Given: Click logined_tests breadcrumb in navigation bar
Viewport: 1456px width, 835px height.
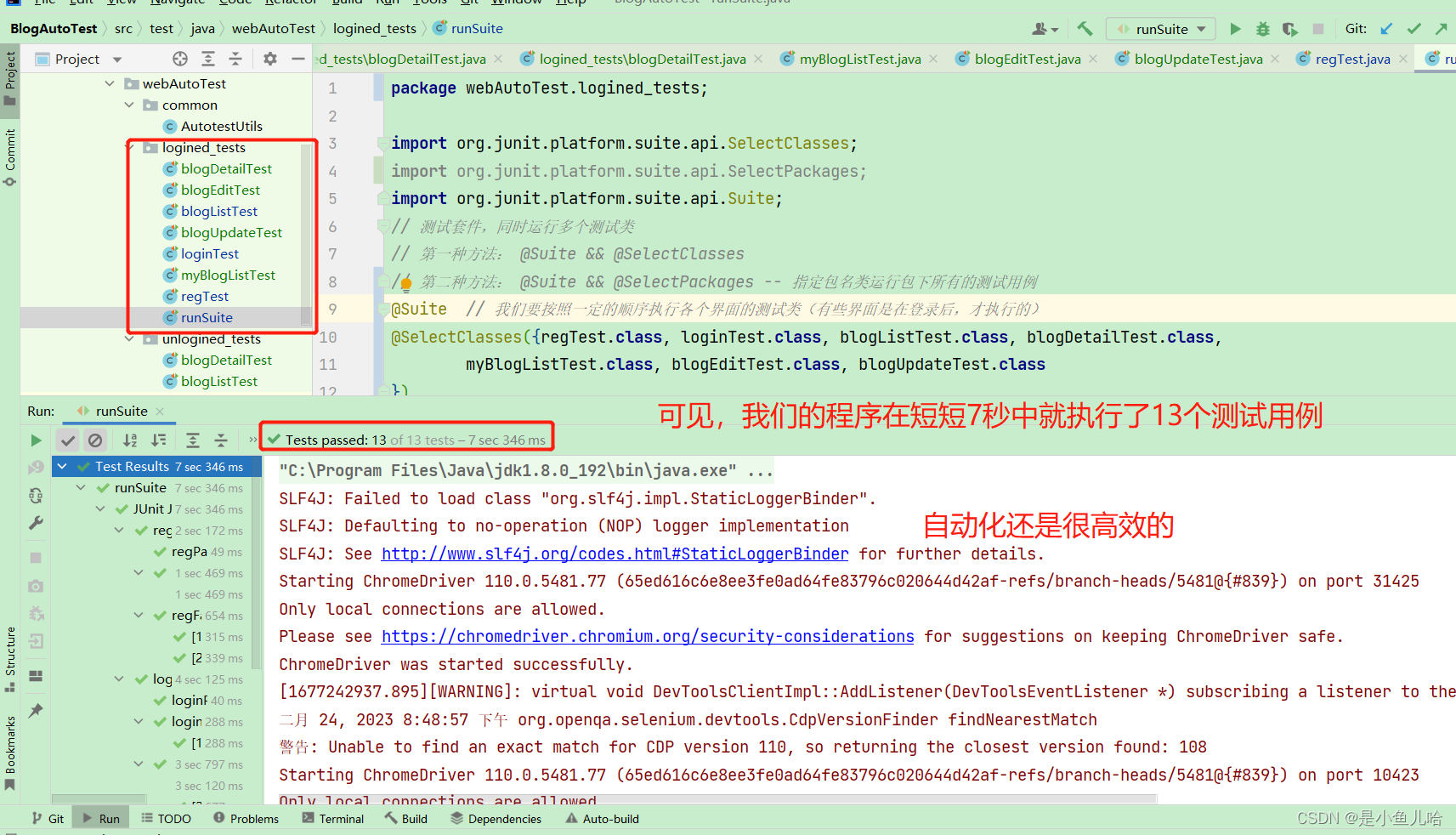Looking at the screenshot, I should click(x=374, y=29).
